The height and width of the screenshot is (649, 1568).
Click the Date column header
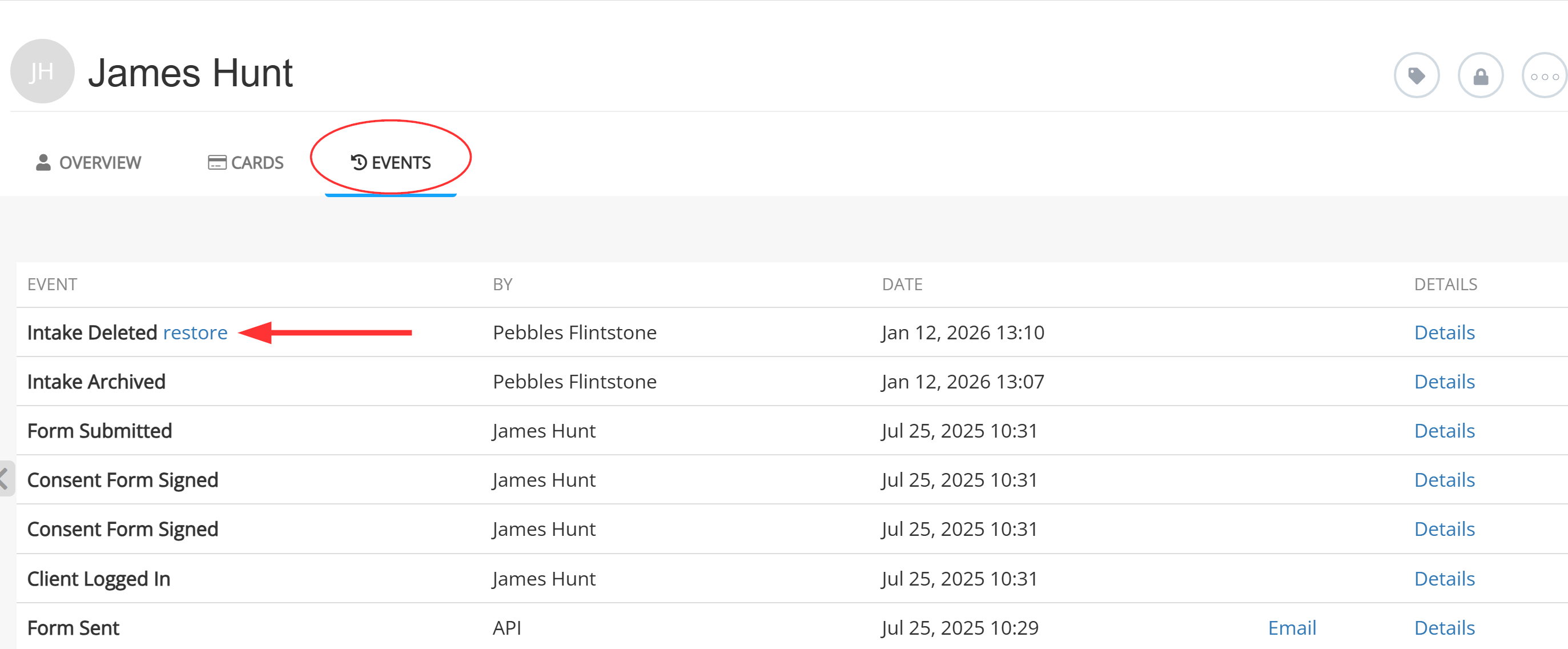click(x=902, y=285)
